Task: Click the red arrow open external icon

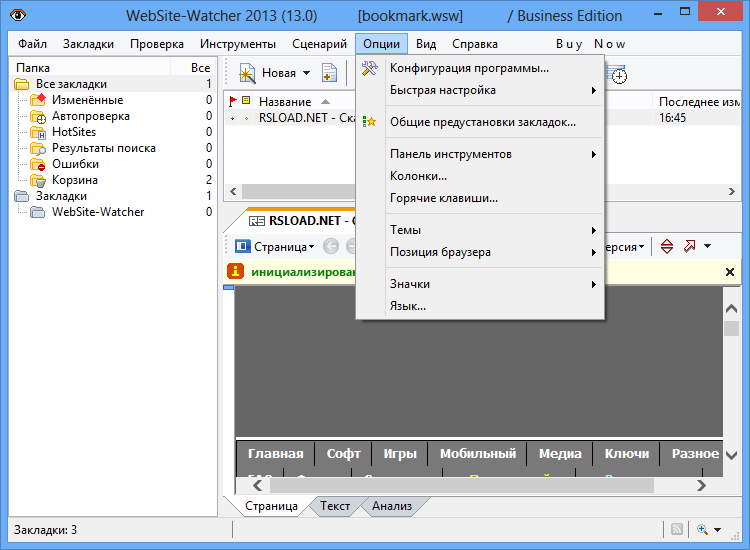Action: point(689,246)
